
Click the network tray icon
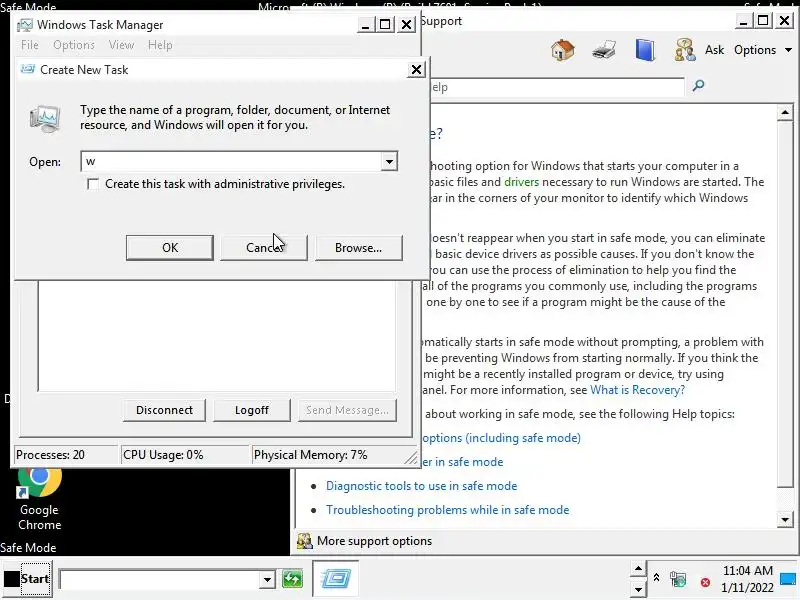678,580
